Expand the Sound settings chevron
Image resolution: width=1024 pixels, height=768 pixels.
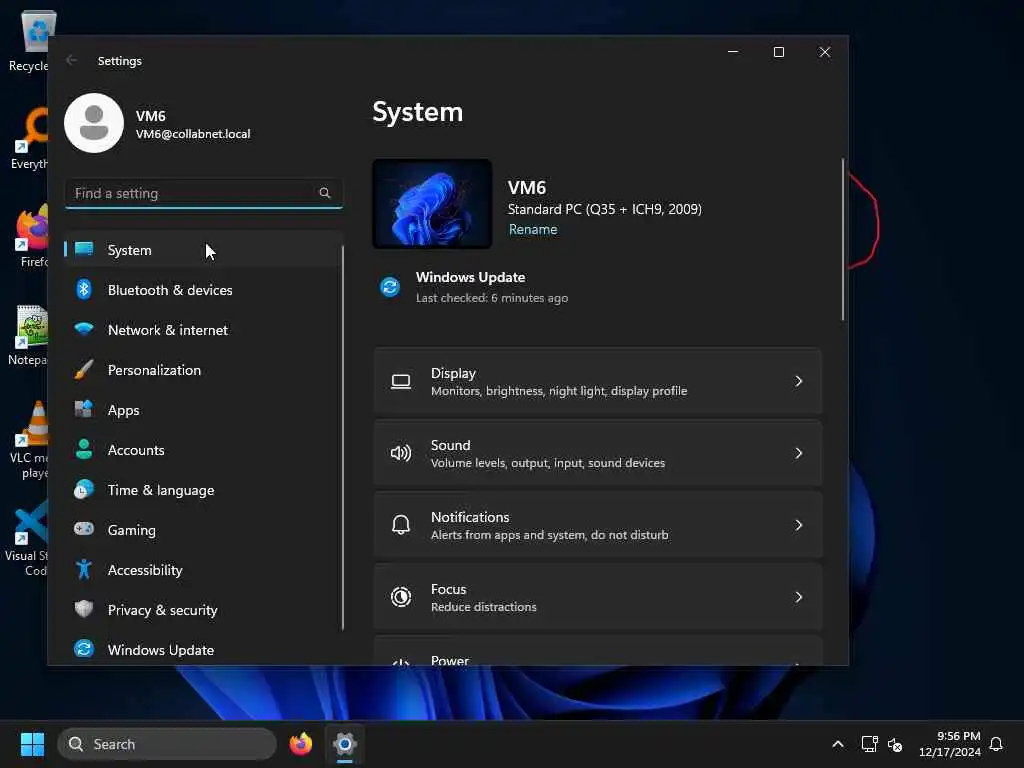(x=798, y=453)
